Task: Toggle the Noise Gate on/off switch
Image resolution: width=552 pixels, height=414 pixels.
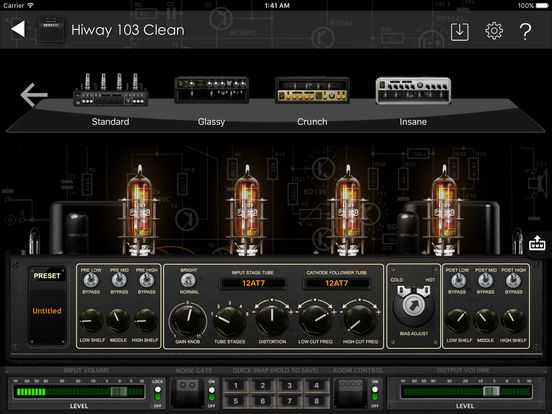Action: click(212, 394)
